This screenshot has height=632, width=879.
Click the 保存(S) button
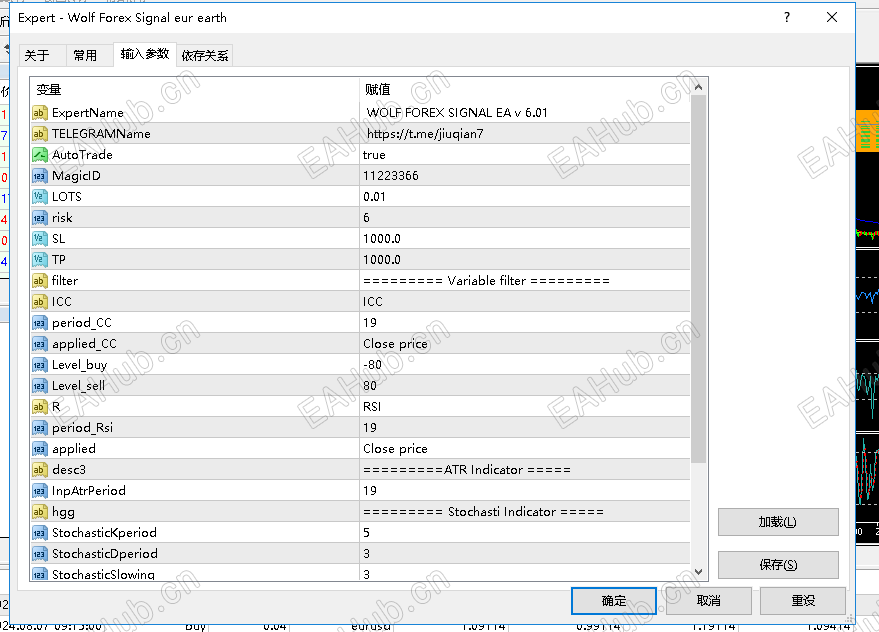pos(778,565)
